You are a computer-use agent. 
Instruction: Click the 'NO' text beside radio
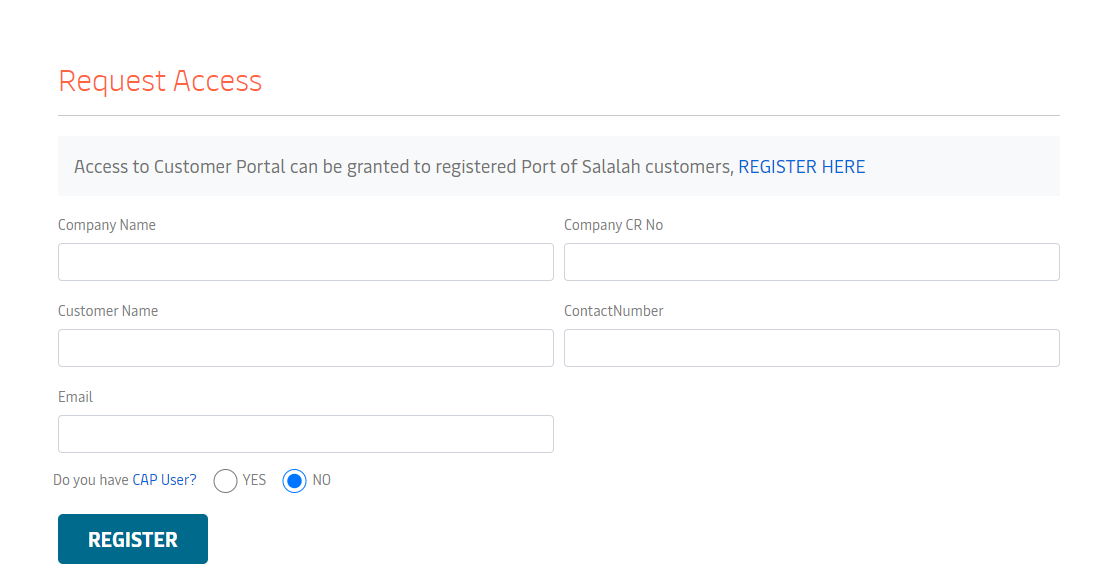[x=321, y=480]
